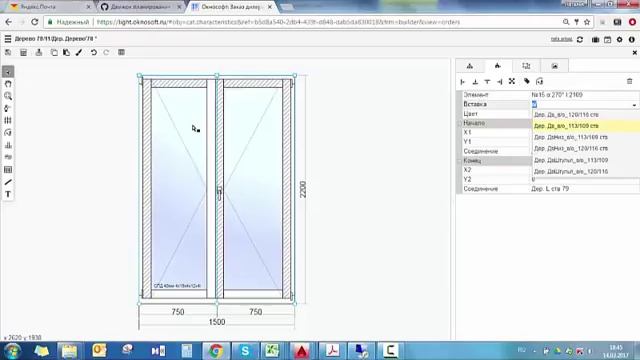Select the ruler dimension tool
This screenshot has width=640, height=360.
(x=8, y=157)
